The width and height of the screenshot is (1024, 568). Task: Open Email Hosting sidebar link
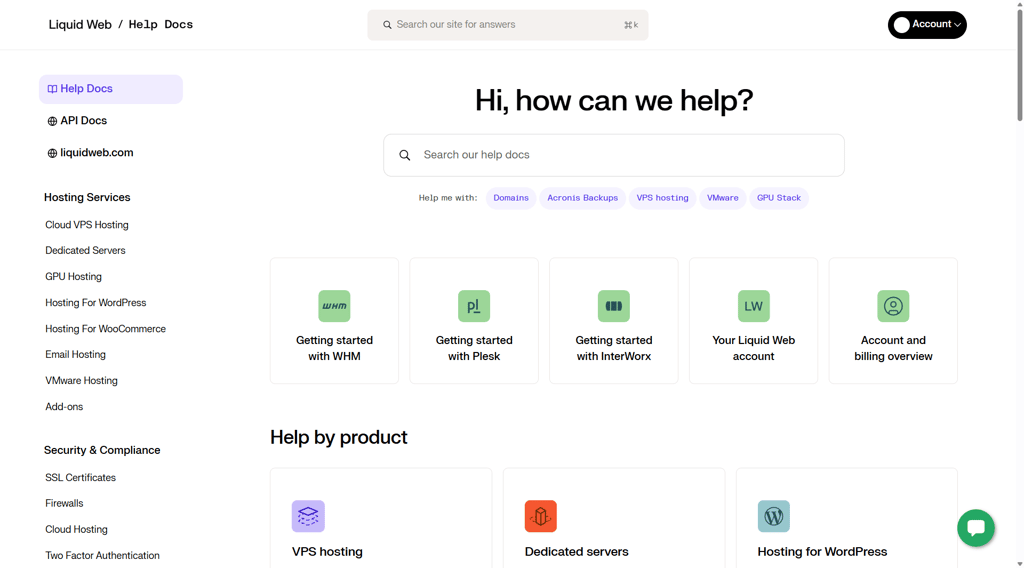75,354
